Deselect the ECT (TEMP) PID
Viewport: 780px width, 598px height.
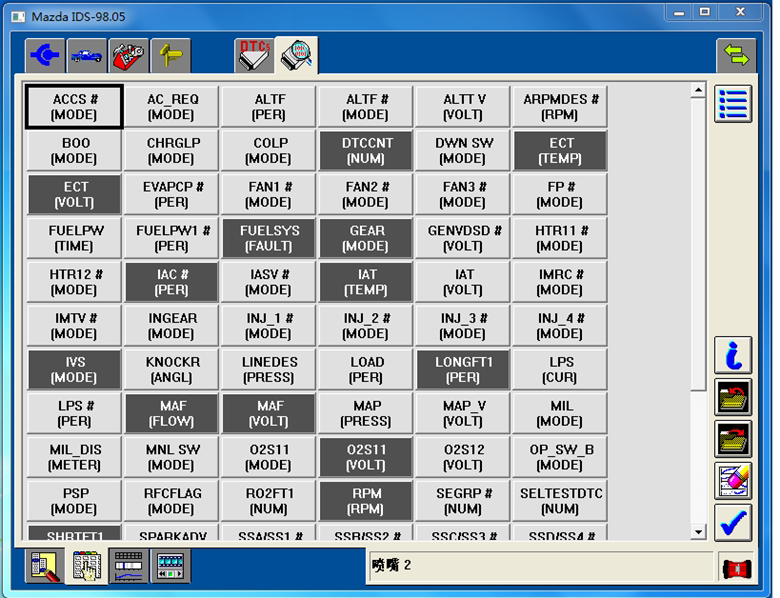[x=560, y=151]
